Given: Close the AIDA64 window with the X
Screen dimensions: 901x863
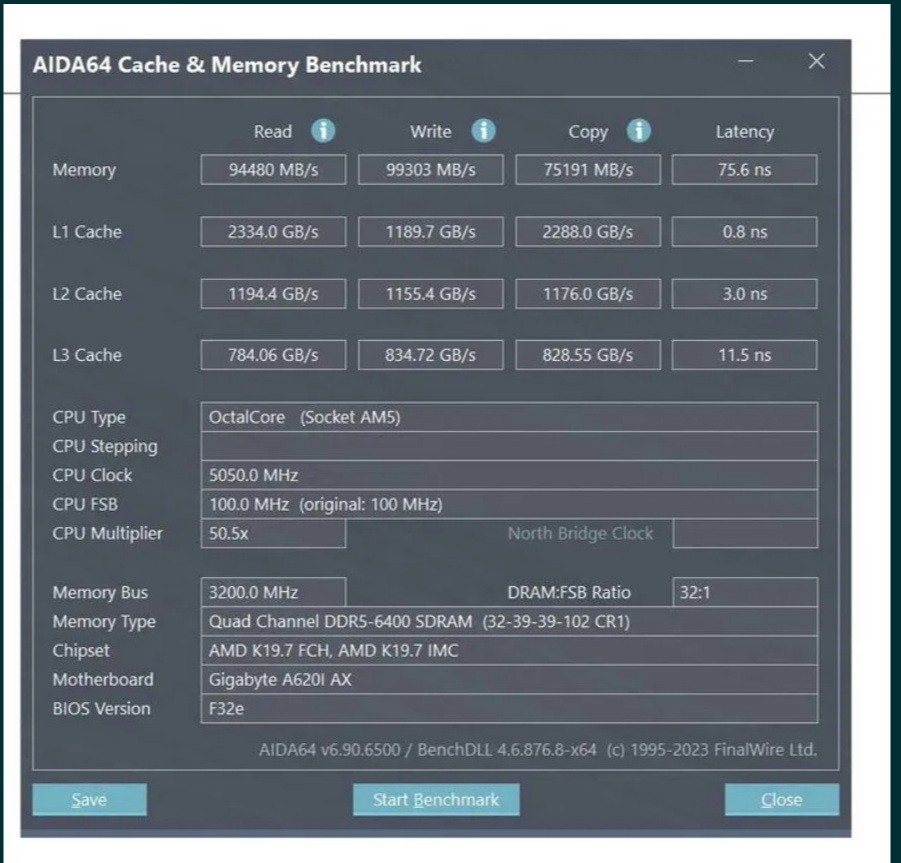Looking at the screenshot, I should coord(817,61).
